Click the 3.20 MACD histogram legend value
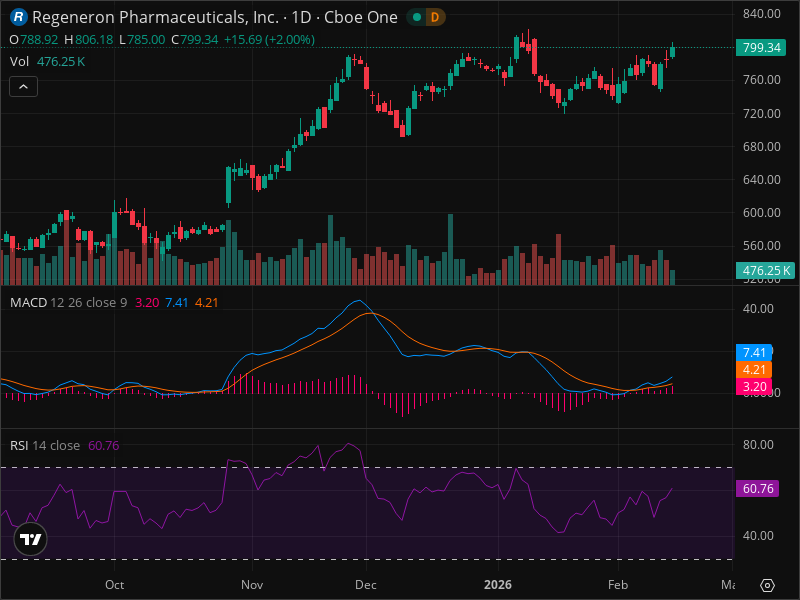The image size is (800, 600). coord(147,303)
